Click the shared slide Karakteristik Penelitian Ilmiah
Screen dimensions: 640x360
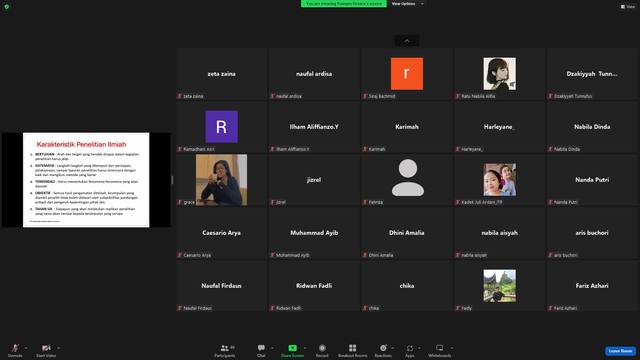(86, 180)
